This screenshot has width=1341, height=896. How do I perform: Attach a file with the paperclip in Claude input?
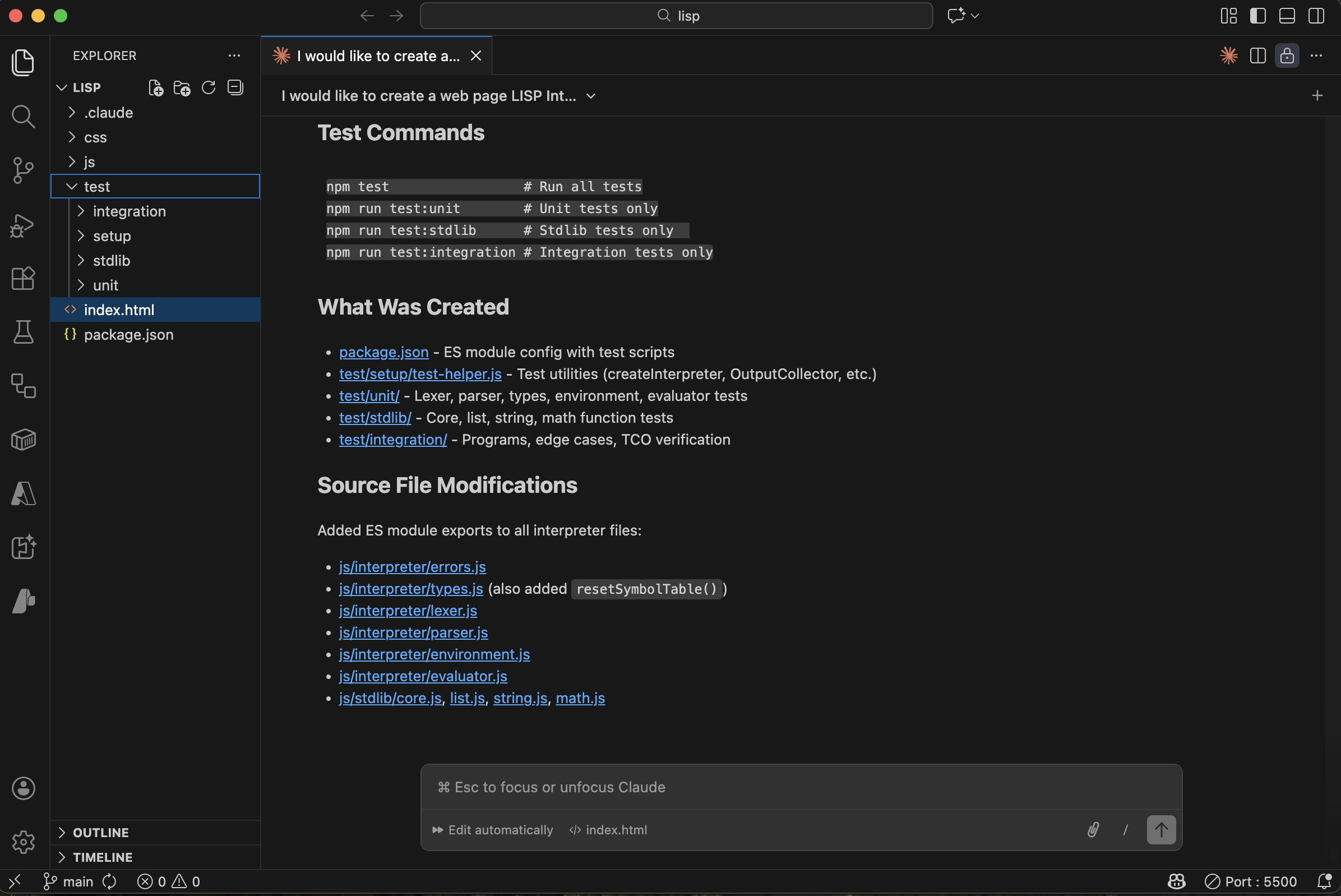[1093, 830]
